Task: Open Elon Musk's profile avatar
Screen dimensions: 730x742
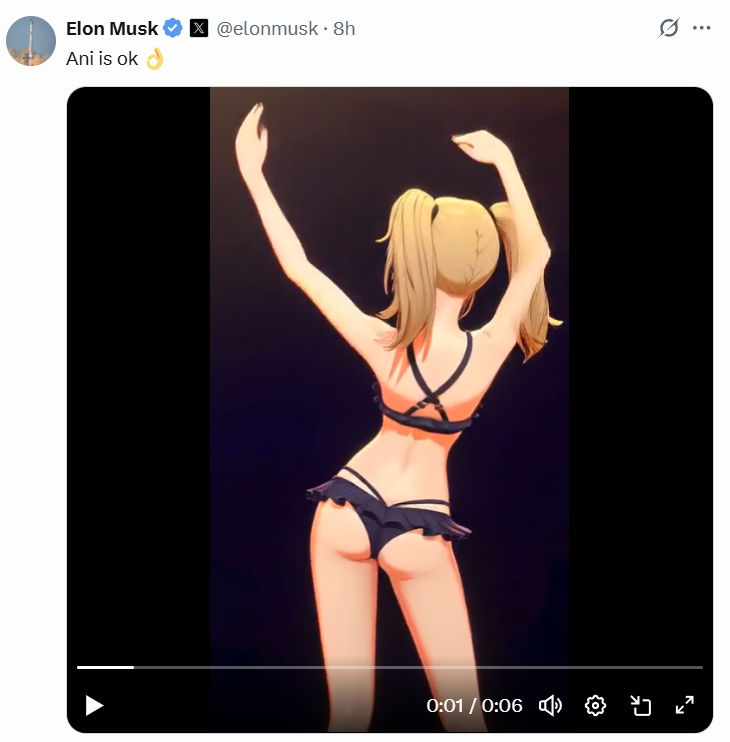Action: [x=31, y=41]
